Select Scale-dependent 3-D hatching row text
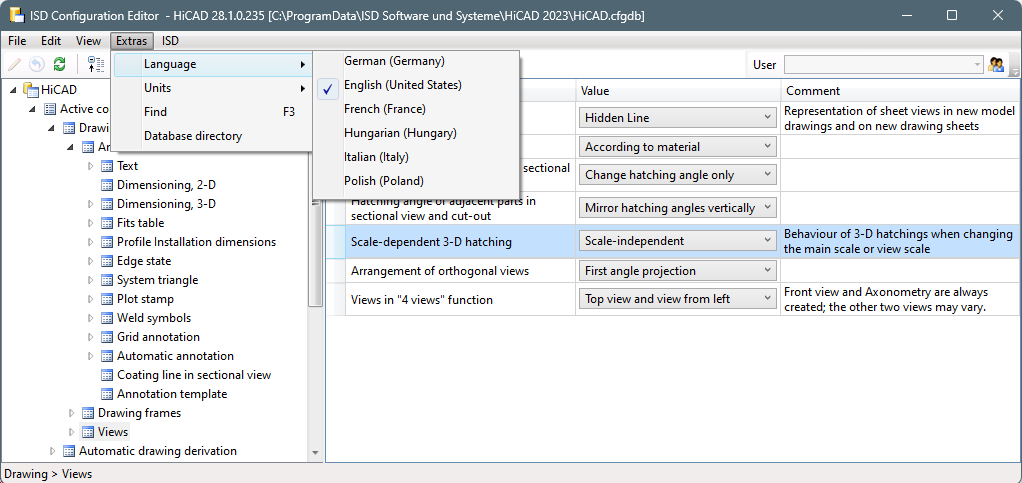Screen dimensions: 1022x483 431,242
